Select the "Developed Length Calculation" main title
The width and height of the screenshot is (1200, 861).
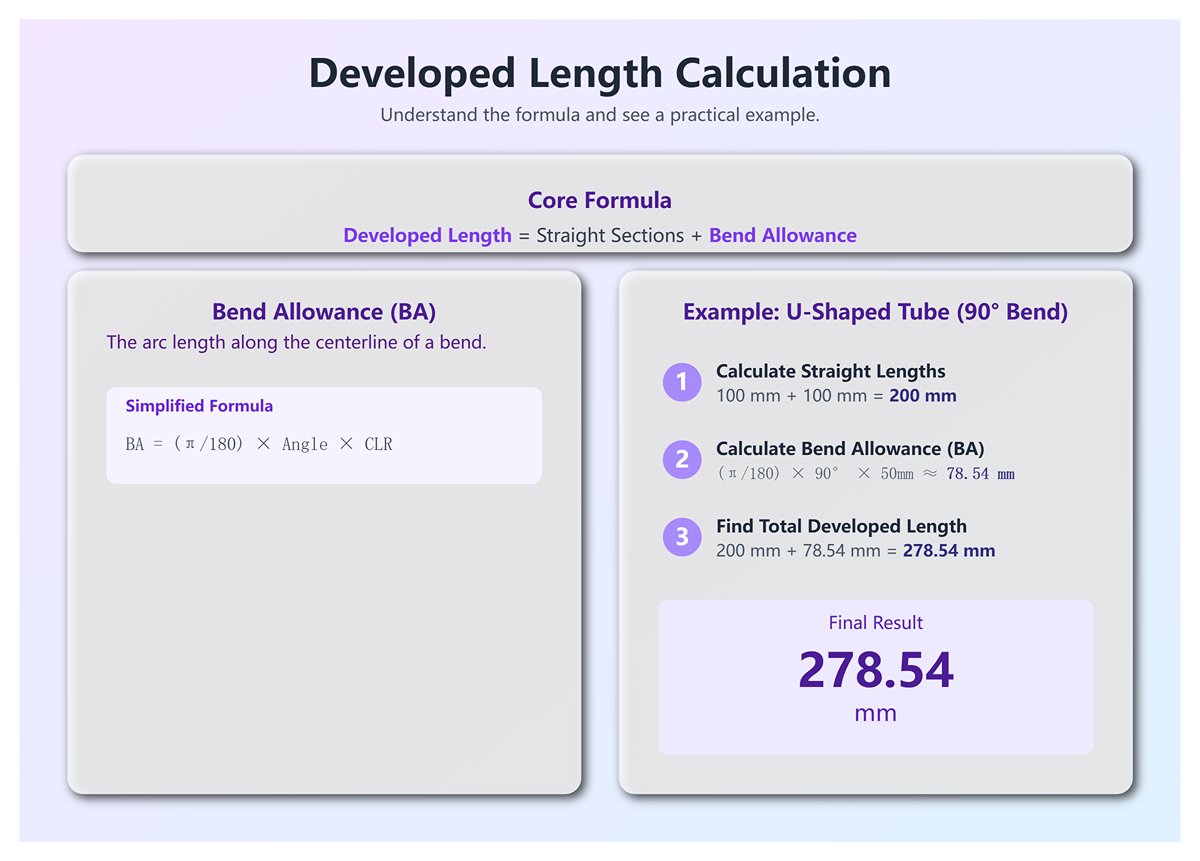point(599,74)
